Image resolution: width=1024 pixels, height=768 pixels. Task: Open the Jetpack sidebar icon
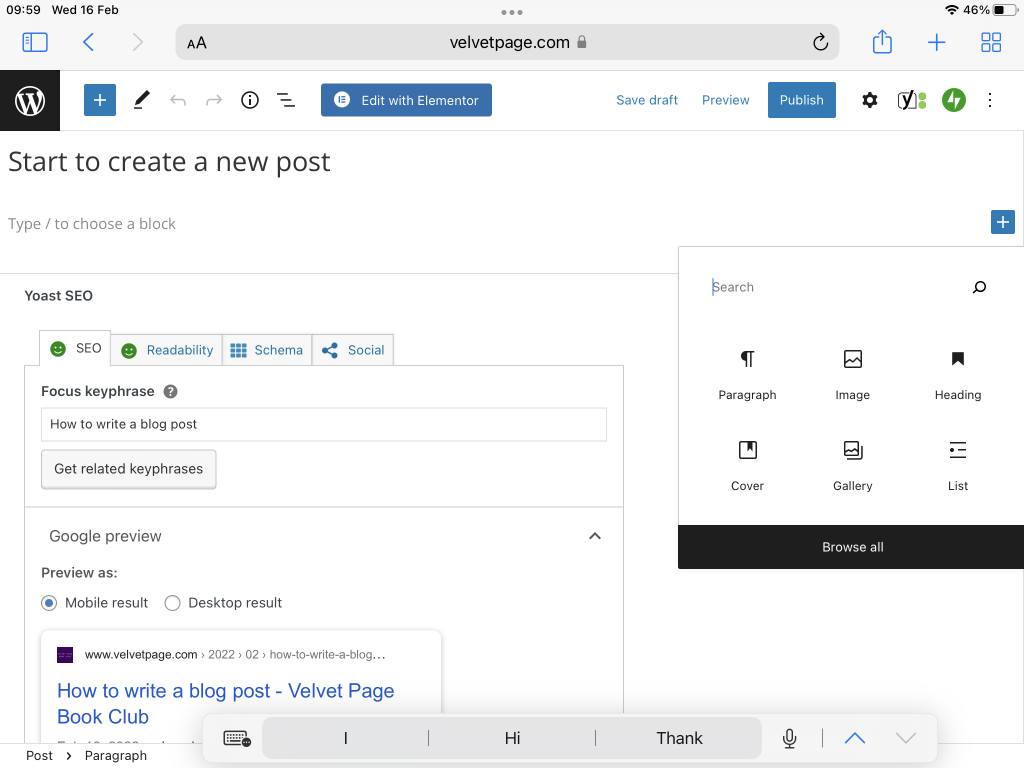click(953, 100)
